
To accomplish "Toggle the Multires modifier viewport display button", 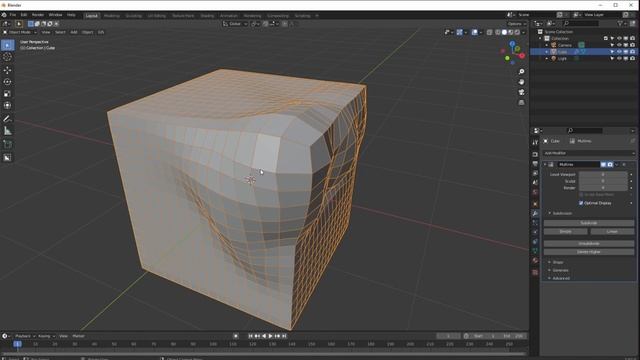I will tap(603, 164).
